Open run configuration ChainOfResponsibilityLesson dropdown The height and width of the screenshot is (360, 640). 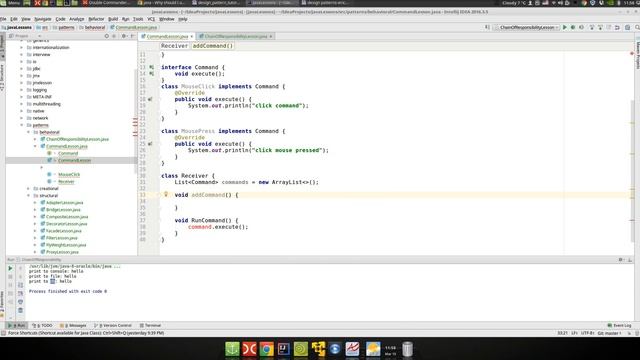tap(527, 27)
